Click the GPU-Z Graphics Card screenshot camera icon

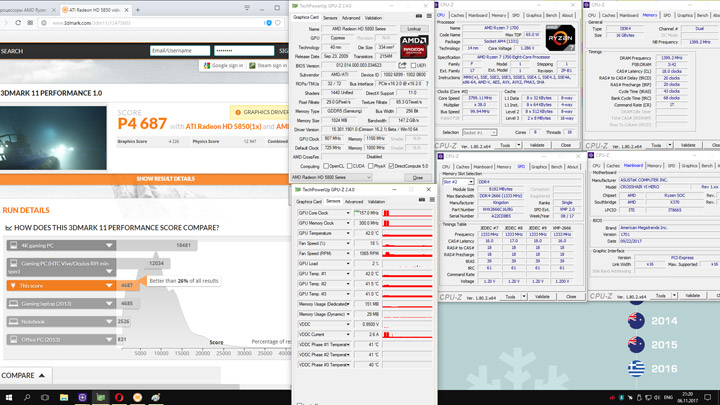tap(419, 17)
